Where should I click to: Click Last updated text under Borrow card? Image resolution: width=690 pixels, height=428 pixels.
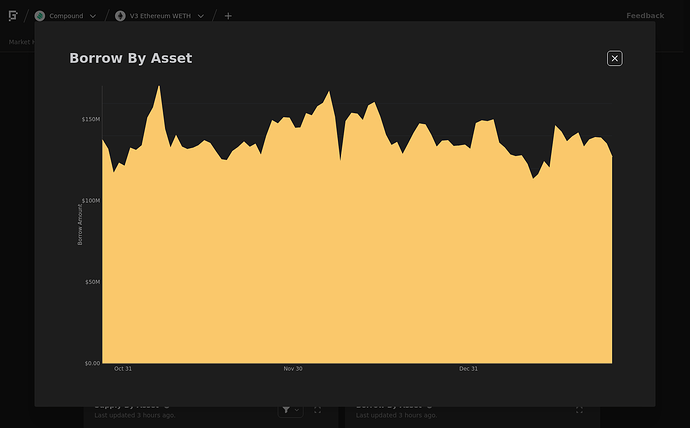[396, 415]
